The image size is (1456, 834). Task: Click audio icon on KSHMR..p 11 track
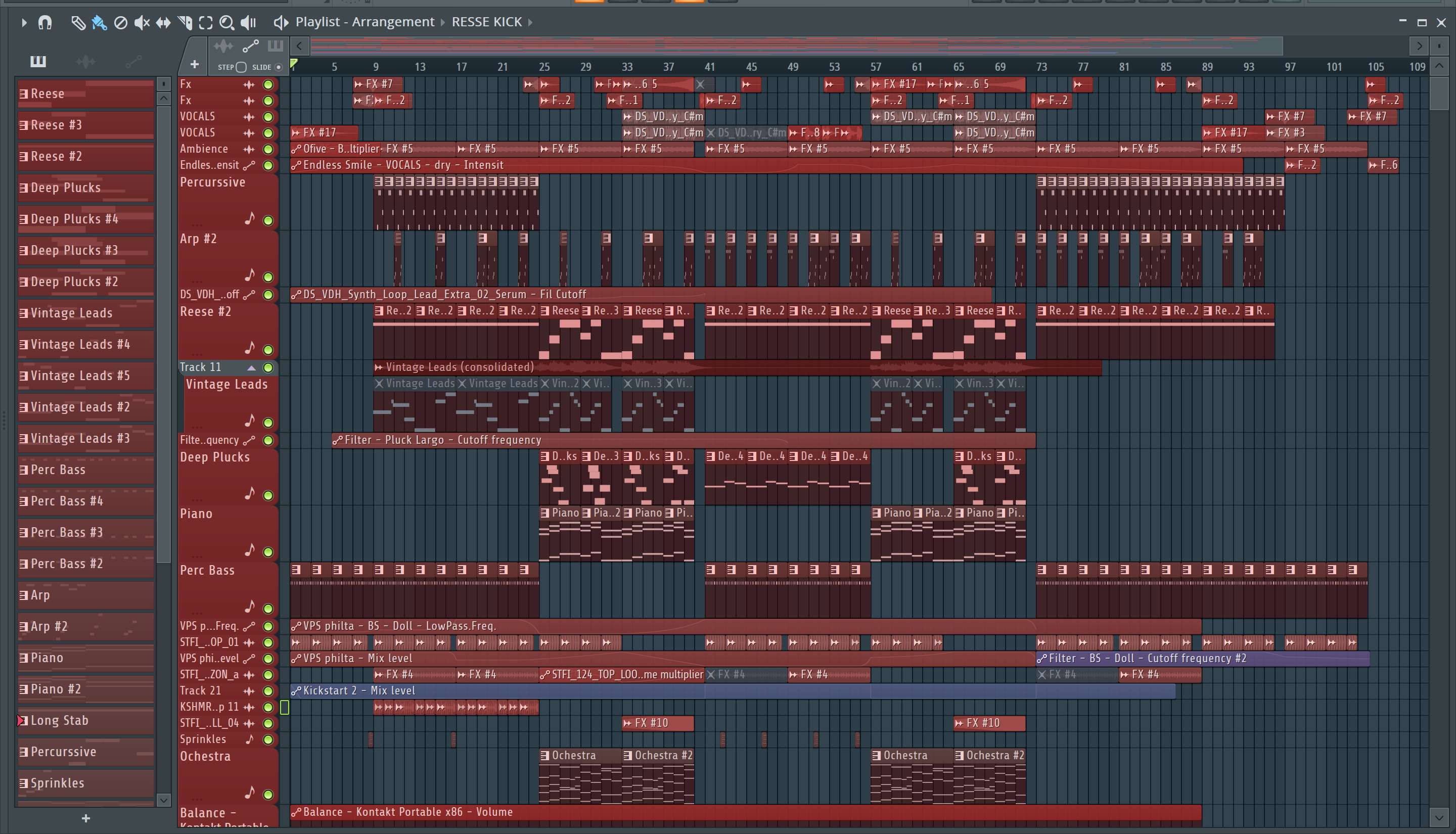249,708
